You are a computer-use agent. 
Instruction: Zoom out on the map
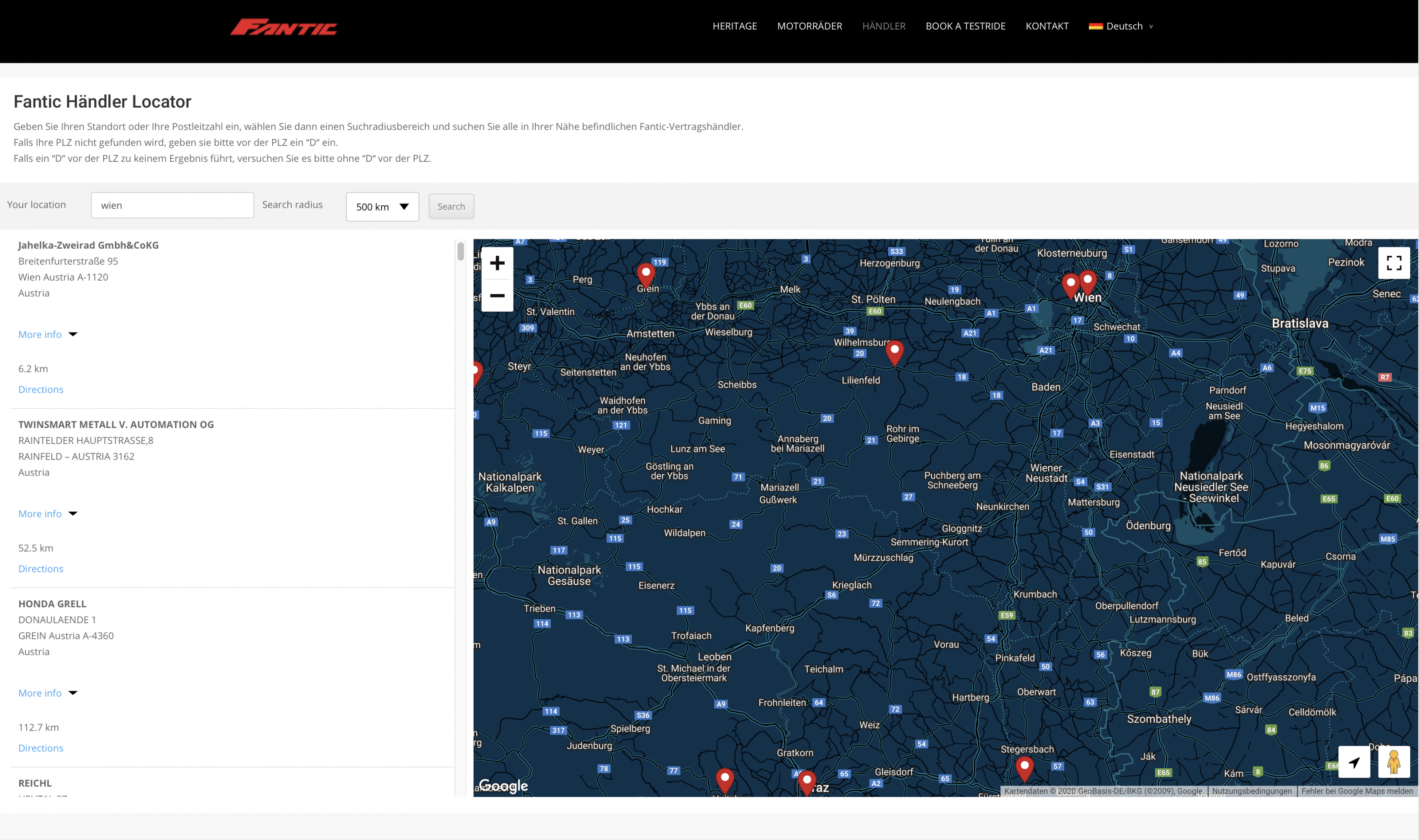497,296
